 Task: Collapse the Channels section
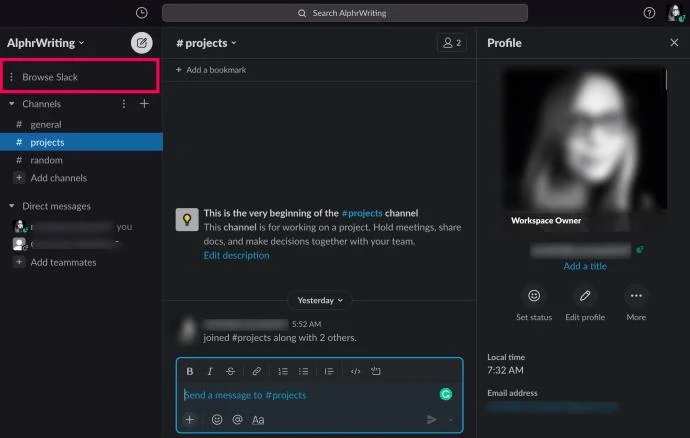point(12,104)
